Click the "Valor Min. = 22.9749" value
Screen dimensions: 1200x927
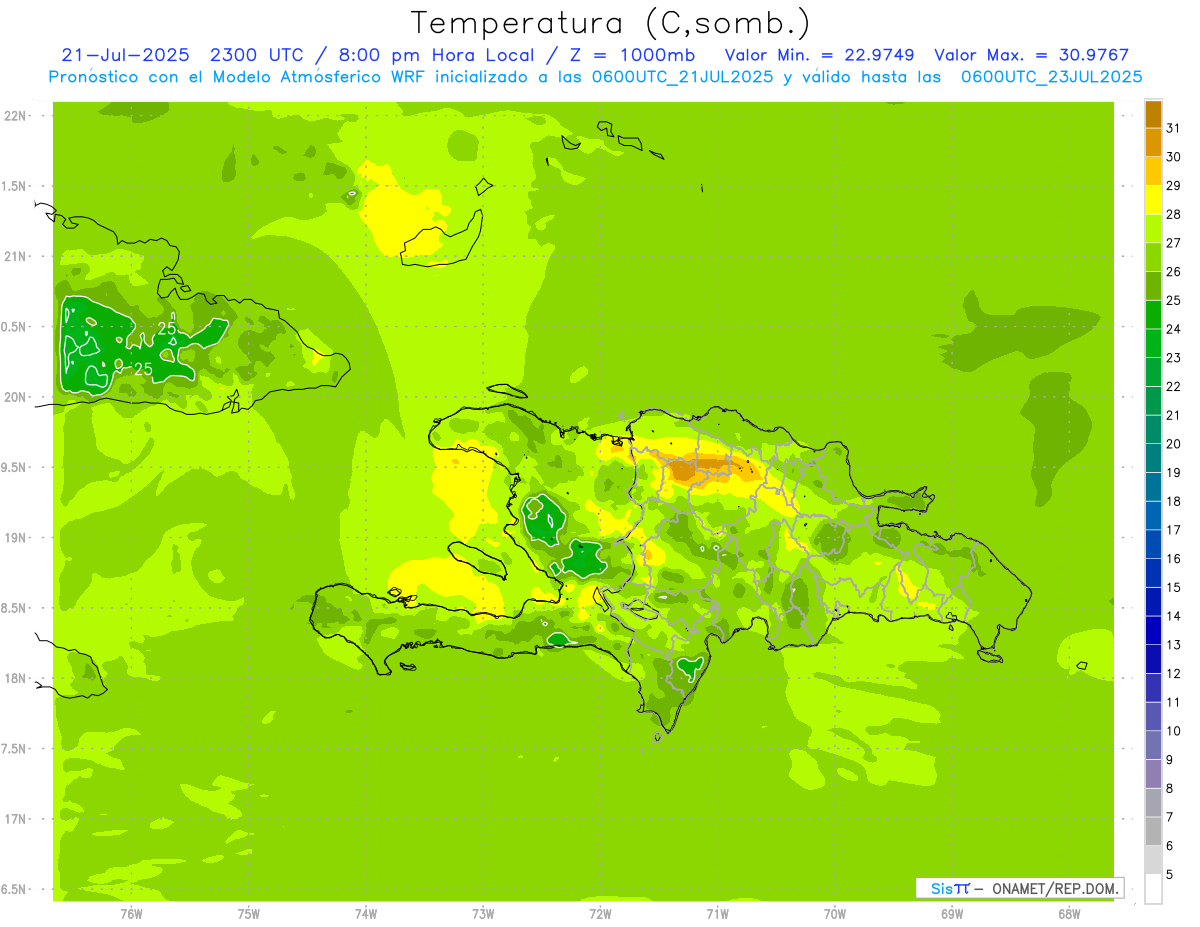point(819,55)
